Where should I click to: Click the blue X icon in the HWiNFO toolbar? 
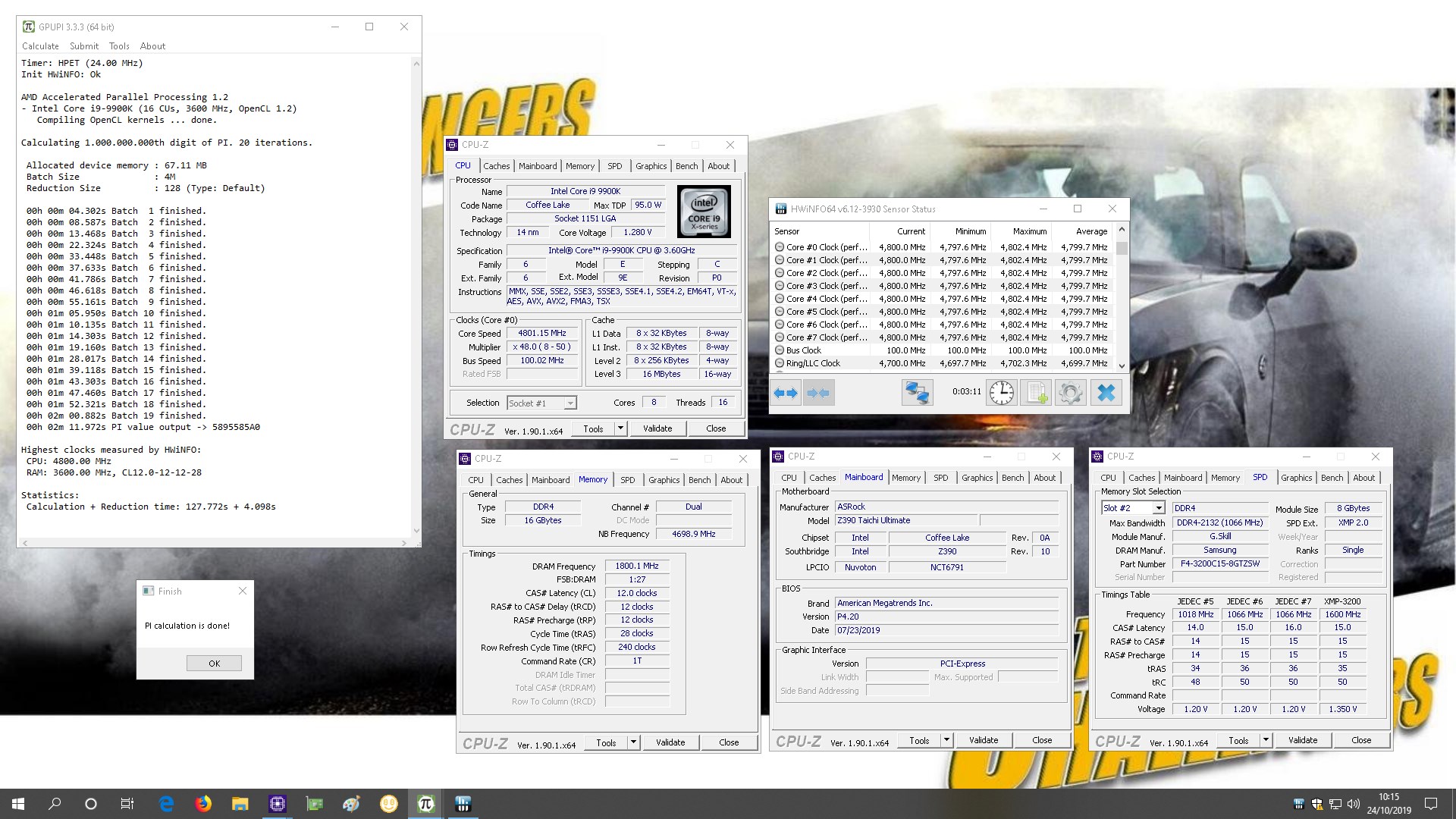(x=1106, y=393)
